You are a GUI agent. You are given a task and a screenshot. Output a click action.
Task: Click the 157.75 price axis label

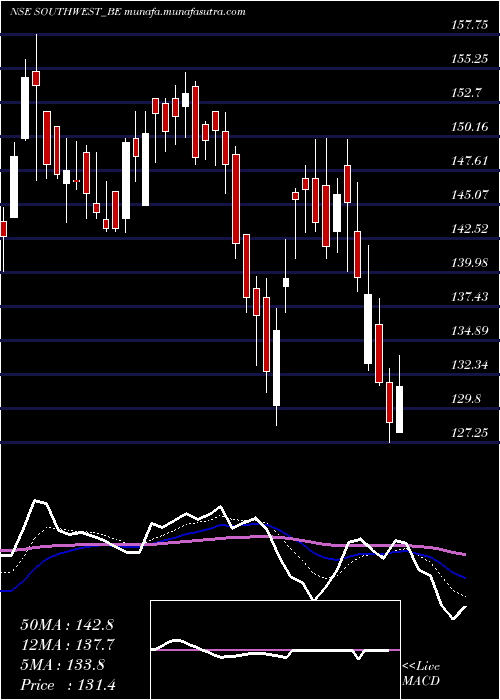tap(469, 25)
